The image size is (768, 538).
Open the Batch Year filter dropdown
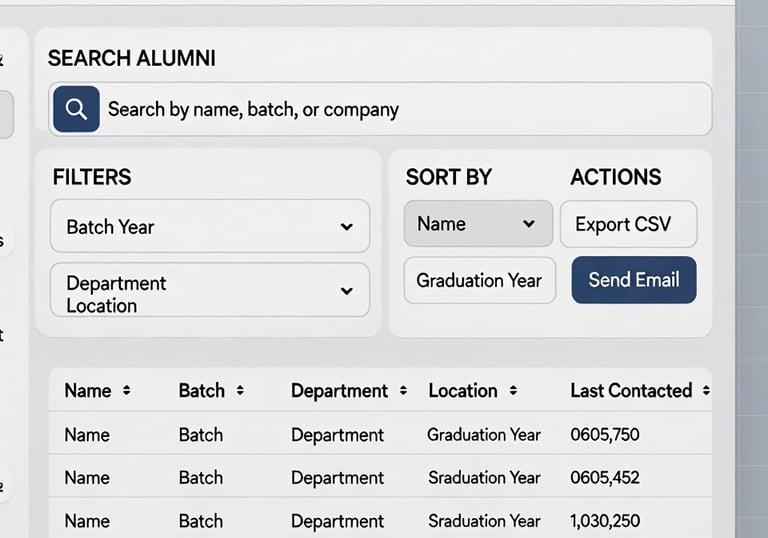point(209,226)
